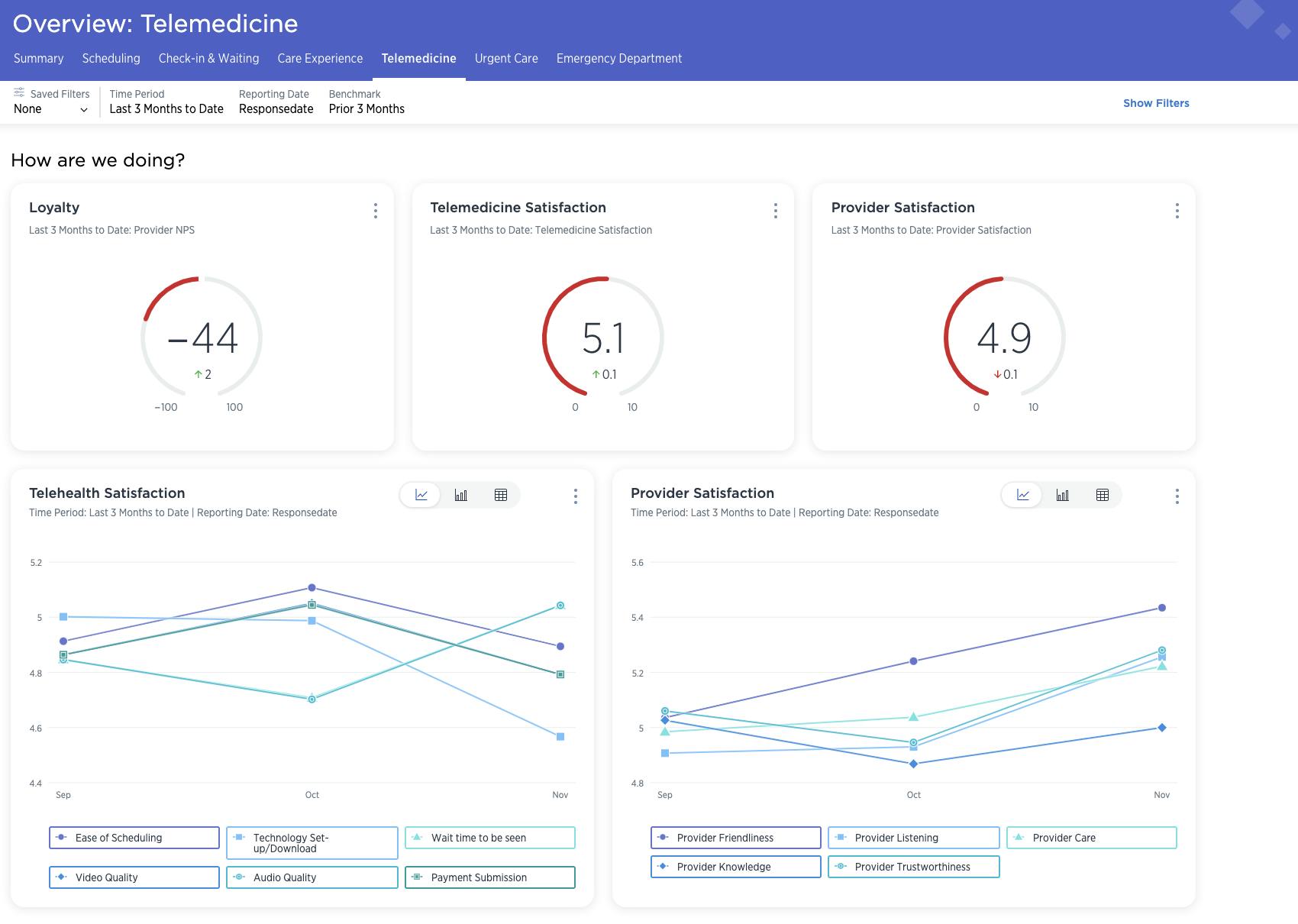Show Telehealth Satisfaction data as table
1298x924 pixels.
click(501, 495)
